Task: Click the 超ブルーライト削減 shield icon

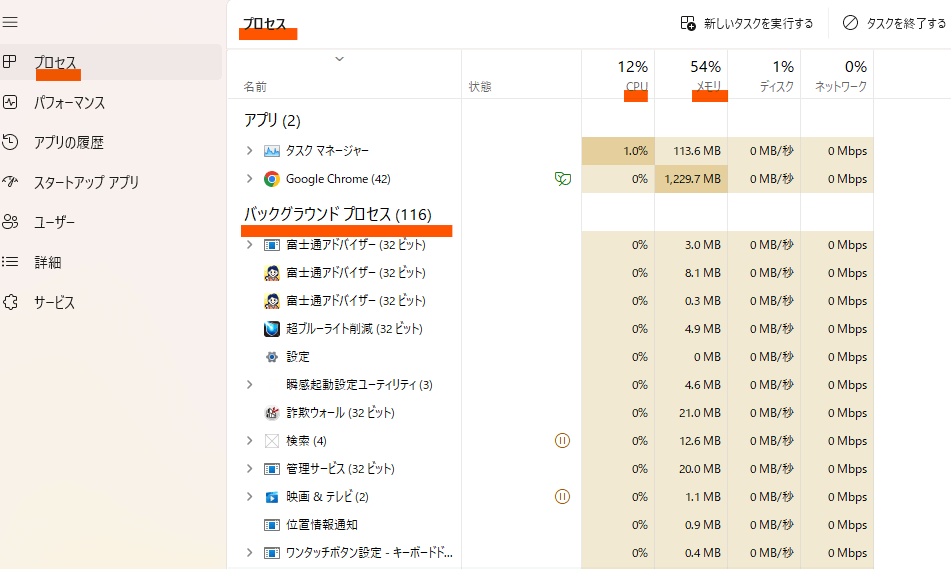Action: [272, 329]
